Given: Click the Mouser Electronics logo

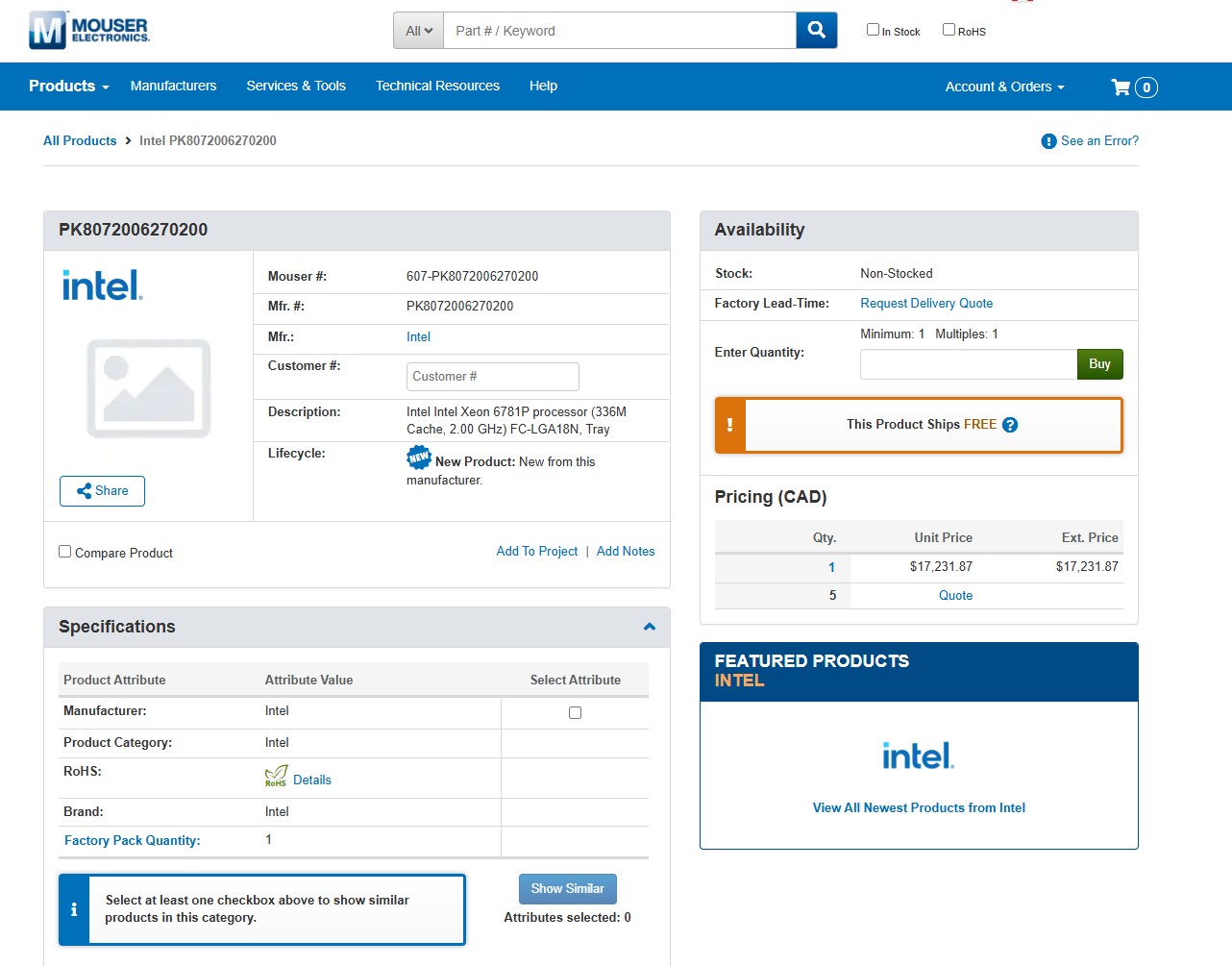Looking at the screenshot, I should (89, 30).
